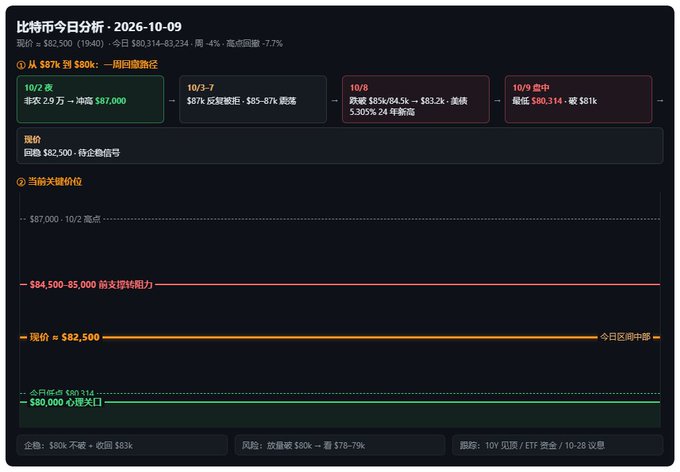Click the 现价 回稳 $82,500 card

pos(340,146)
